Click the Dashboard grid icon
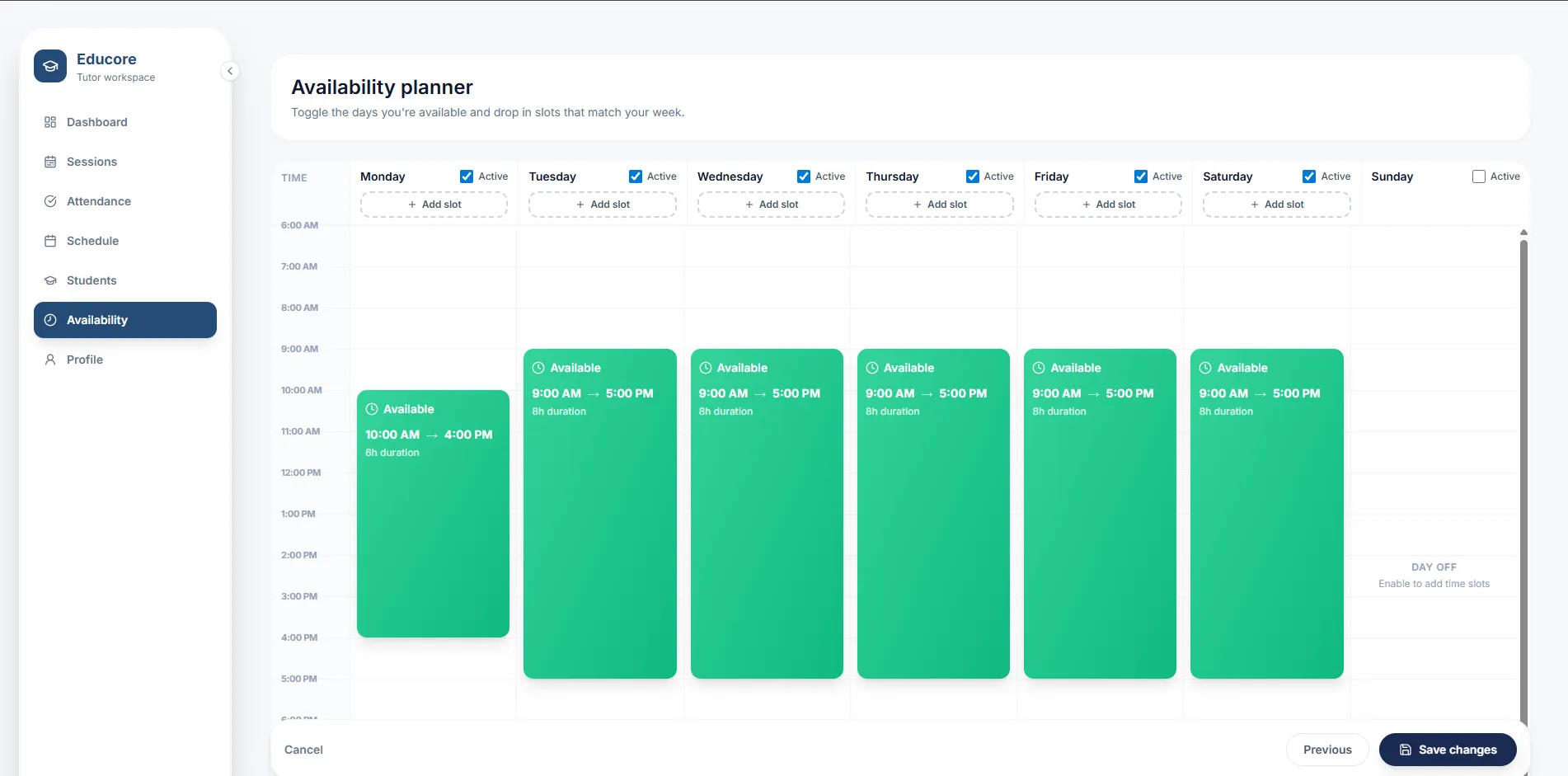The height and width of the screenshot is (776, 1568). [x=50, y=122]
